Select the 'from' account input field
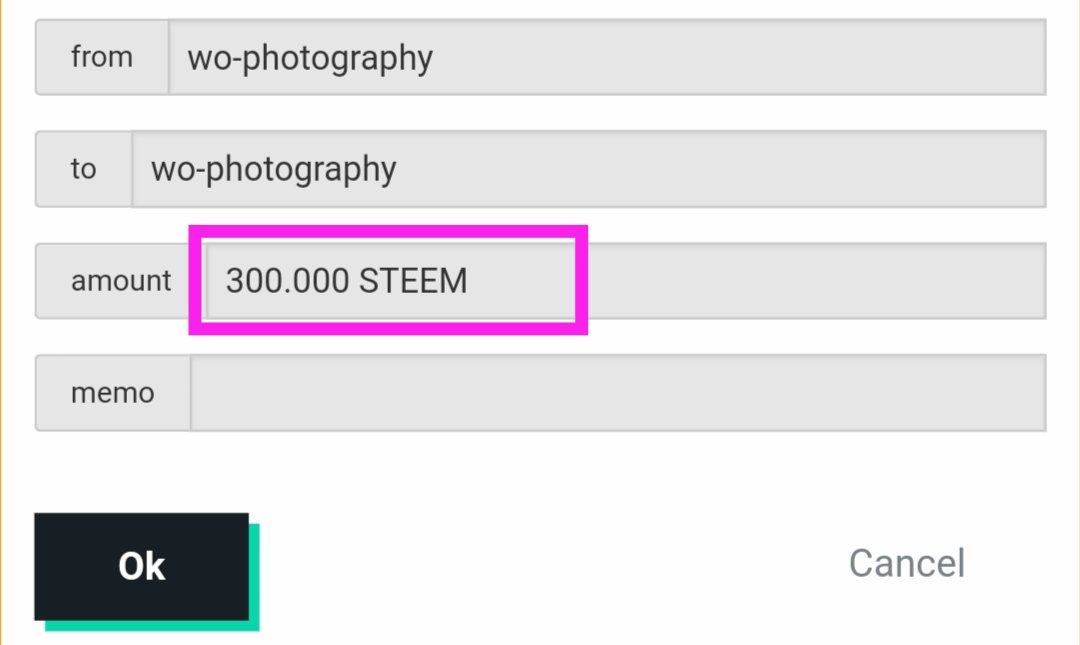 (x=607, y=57)
